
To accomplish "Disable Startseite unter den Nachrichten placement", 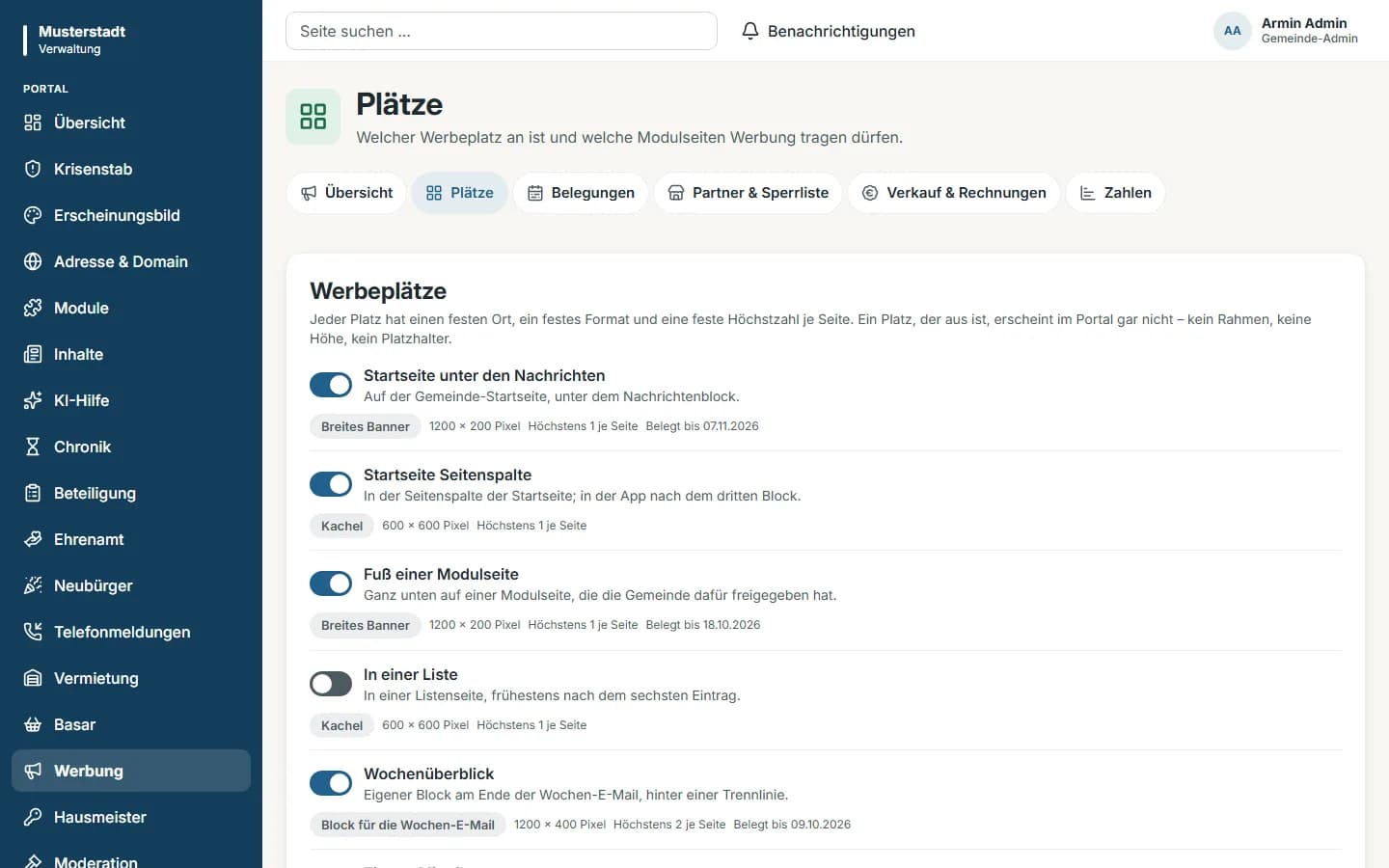I will coord(331,385).
